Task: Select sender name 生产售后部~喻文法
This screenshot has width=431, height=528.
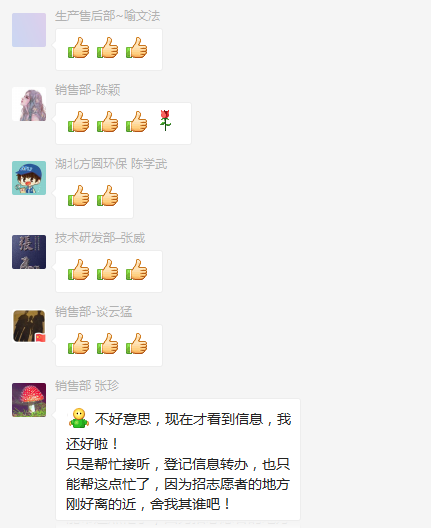Action: (x=107, y=16)
